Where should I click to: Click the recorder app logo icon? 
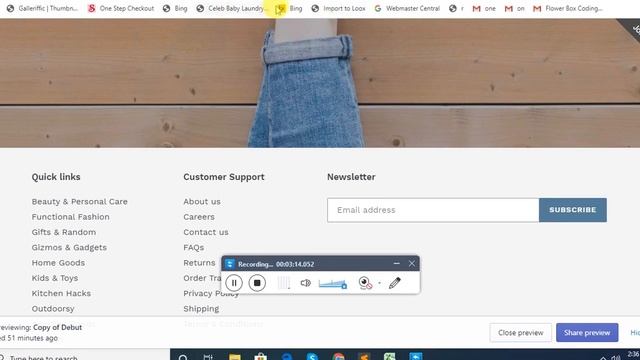pyautogui.click(x=230, y=264)
